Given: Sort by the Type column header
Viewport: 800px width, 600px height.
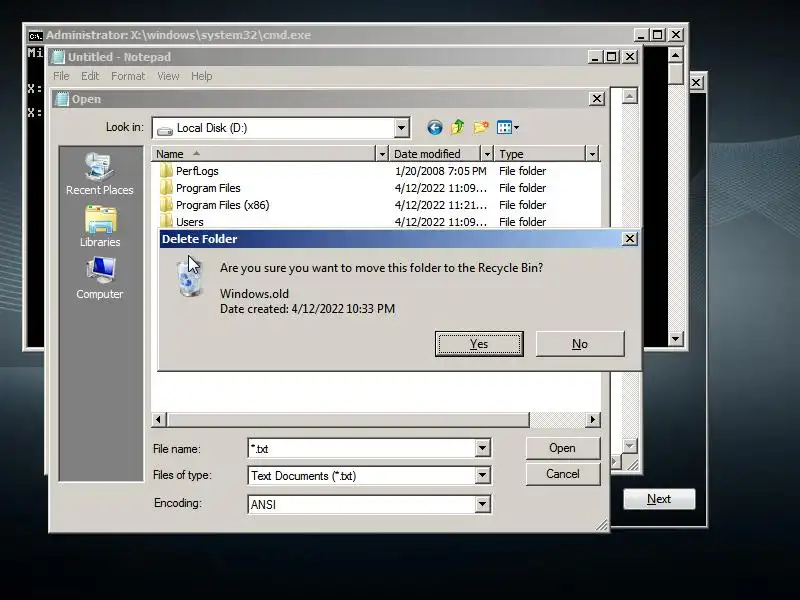Looking at the screenshot, I should point(540,154).
